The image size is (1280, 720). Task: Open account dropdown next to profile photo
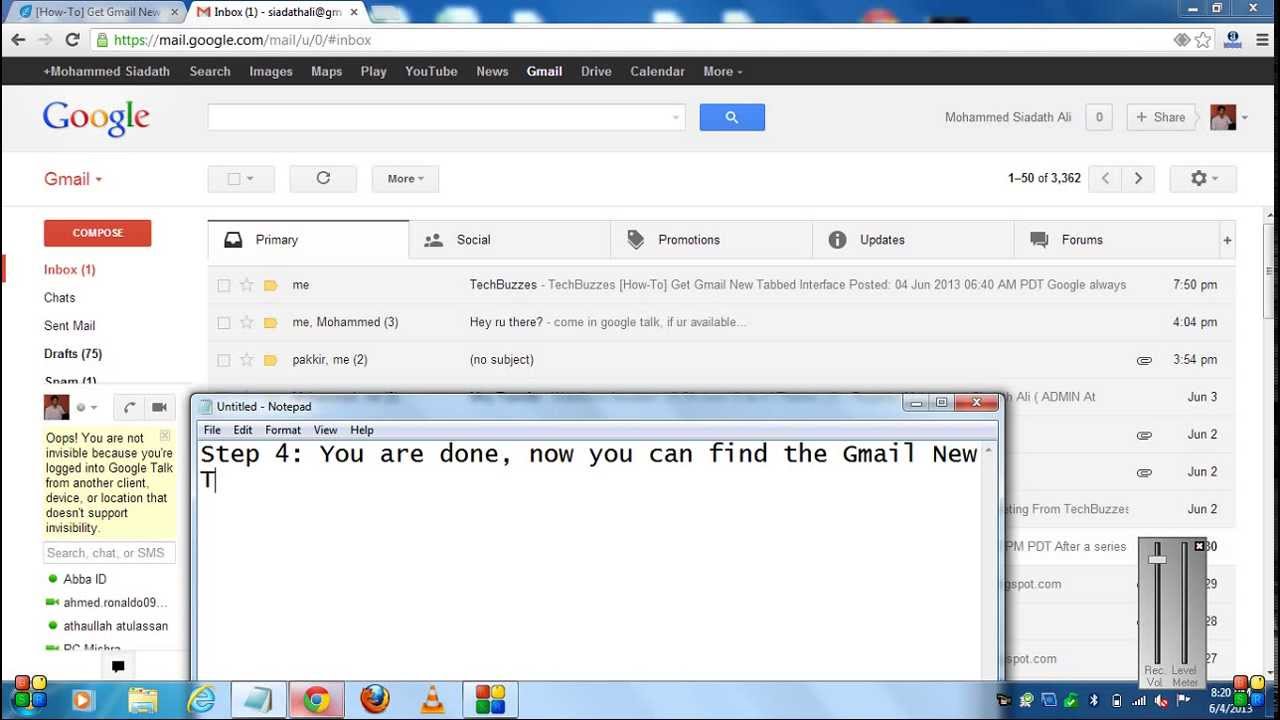click(x=1245, y=118)
